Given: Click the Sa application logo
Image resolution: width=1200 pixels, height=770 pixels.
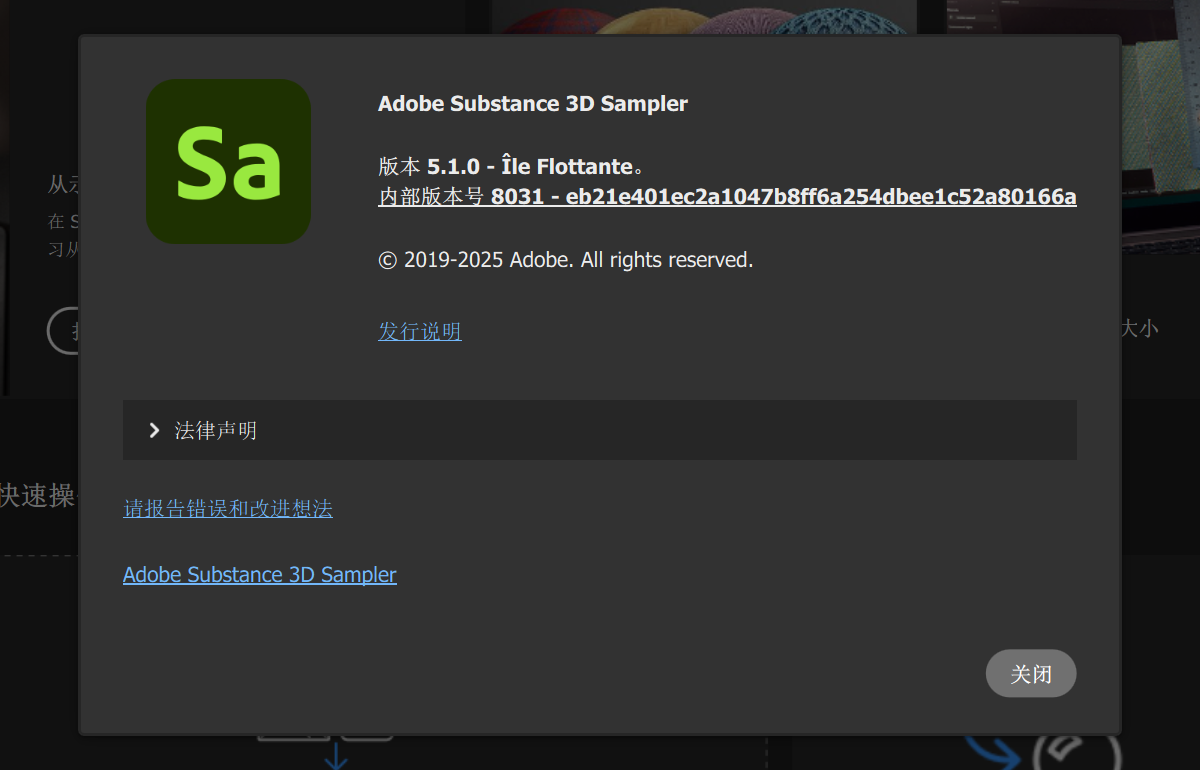Looking at the screenshot, I should tap(228, 162).
